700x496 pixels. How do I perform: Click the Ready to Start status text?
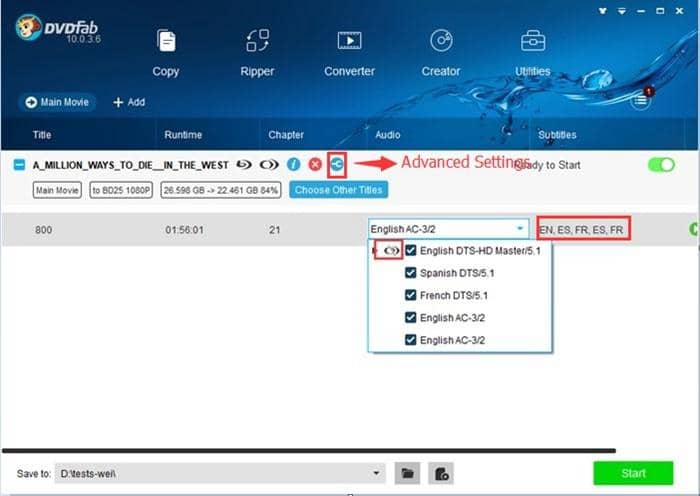click(548, 165)
